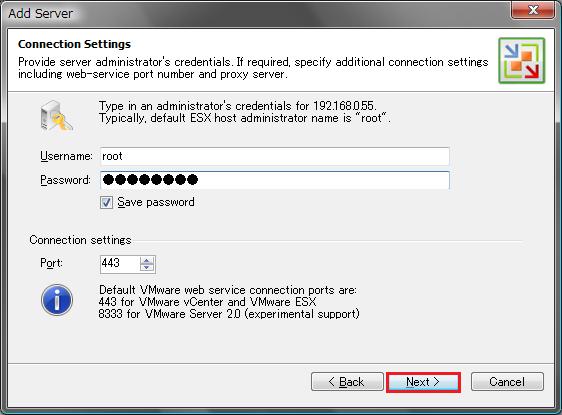Decrease port with the down spinner arrow

click(x=147, y=268)
